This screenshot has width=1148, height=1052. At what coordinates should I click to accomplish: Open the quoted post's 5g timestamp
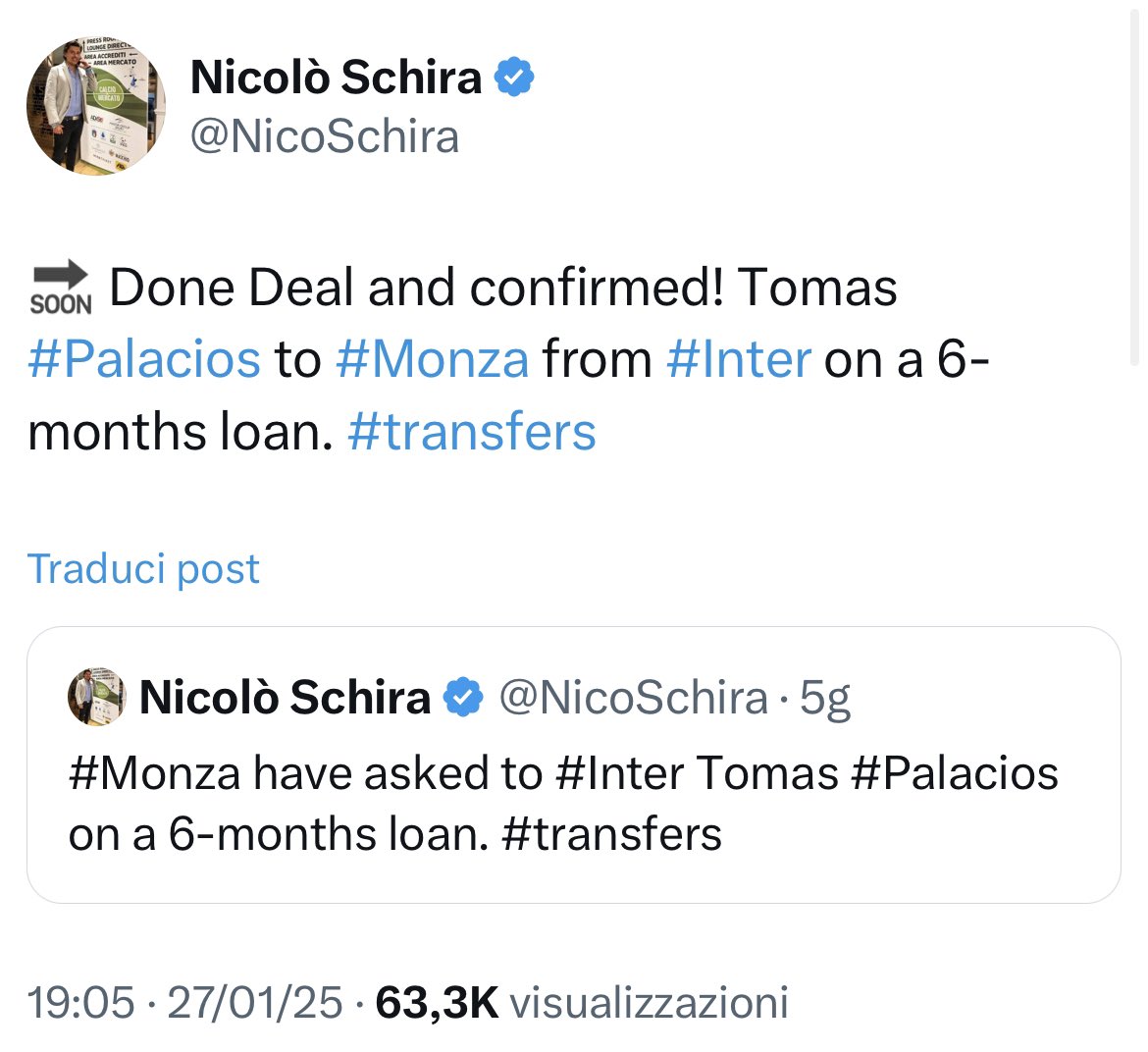click(x=825, y=699)
